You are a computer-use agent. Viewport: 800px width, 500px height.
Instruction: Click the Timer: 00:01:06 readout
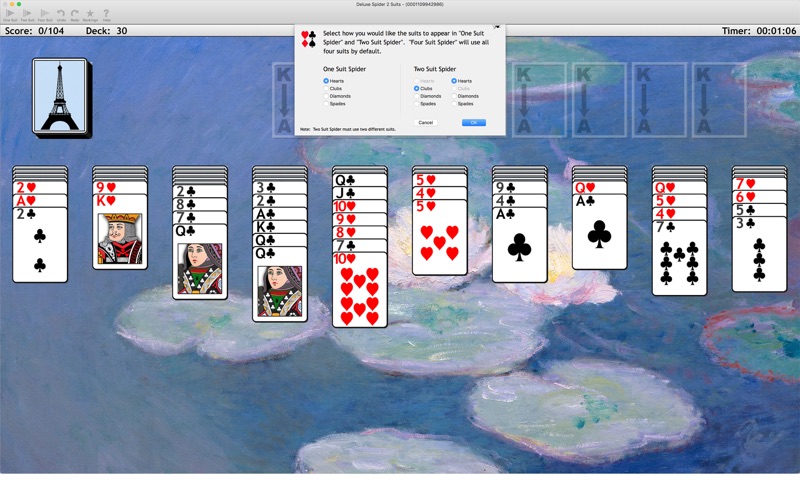pyautogui.click(x=759, y=31)
